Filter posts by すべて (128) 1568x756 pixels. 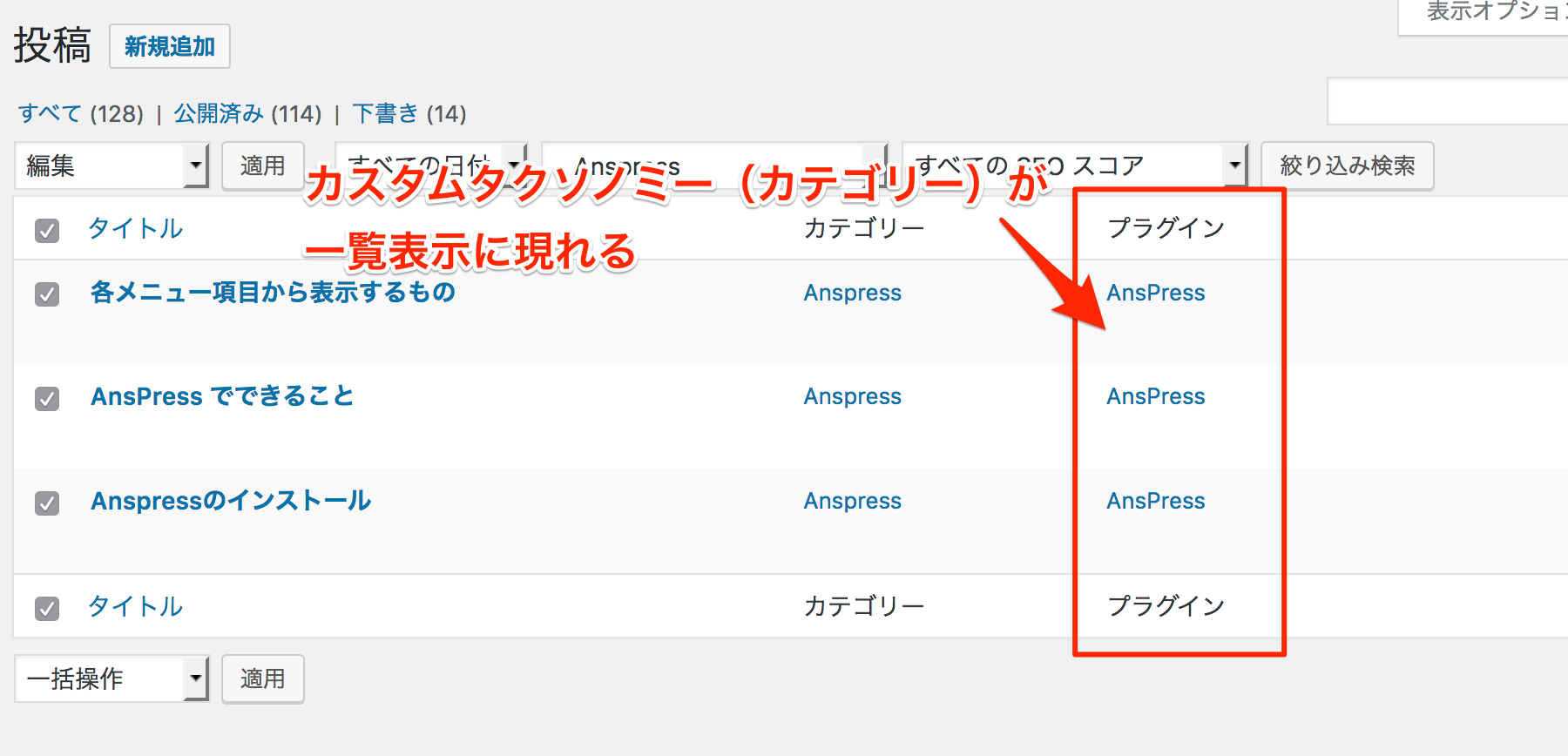tap(81, 114)
